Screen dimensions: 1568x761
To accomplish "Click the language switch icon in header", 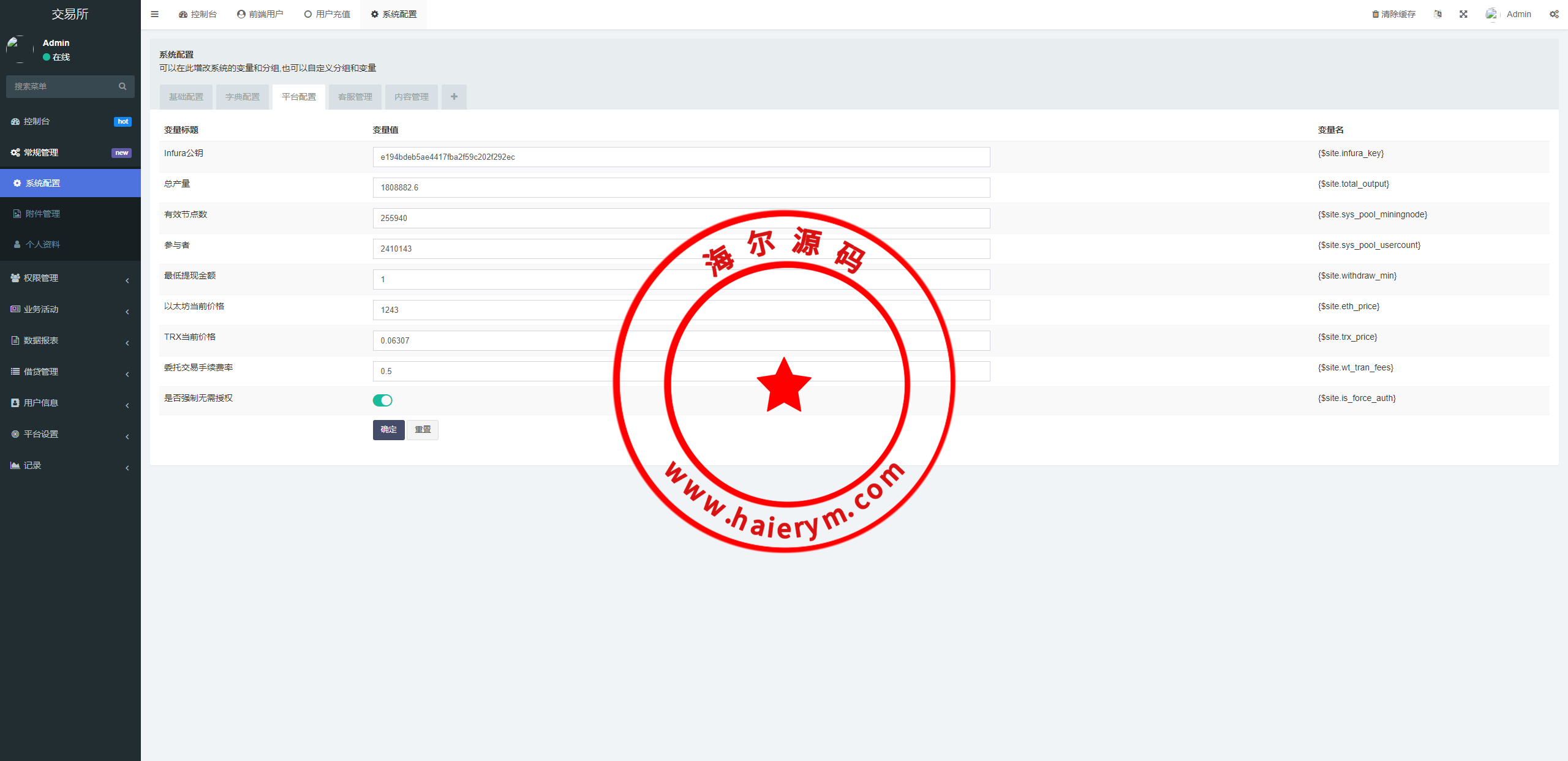I will (1438, 14).
